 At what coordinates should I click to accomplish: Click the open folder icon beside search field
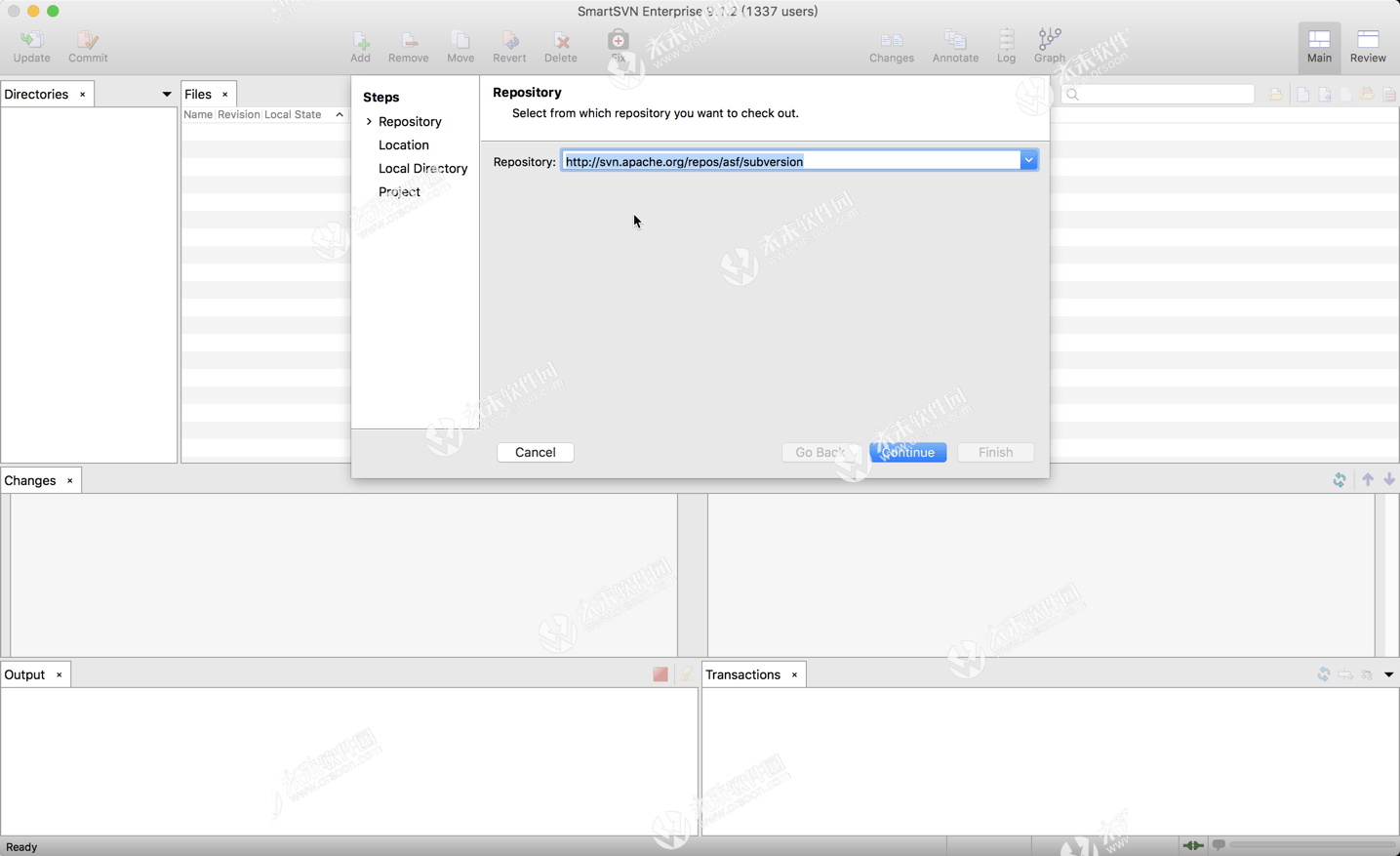coord(1276,95)
